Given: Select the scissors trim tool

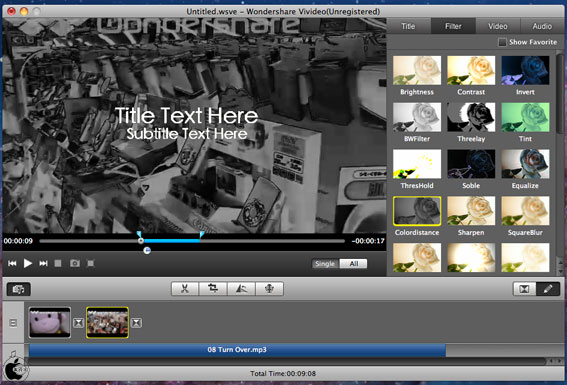Looking at the screenshot, I should (185, 289).
